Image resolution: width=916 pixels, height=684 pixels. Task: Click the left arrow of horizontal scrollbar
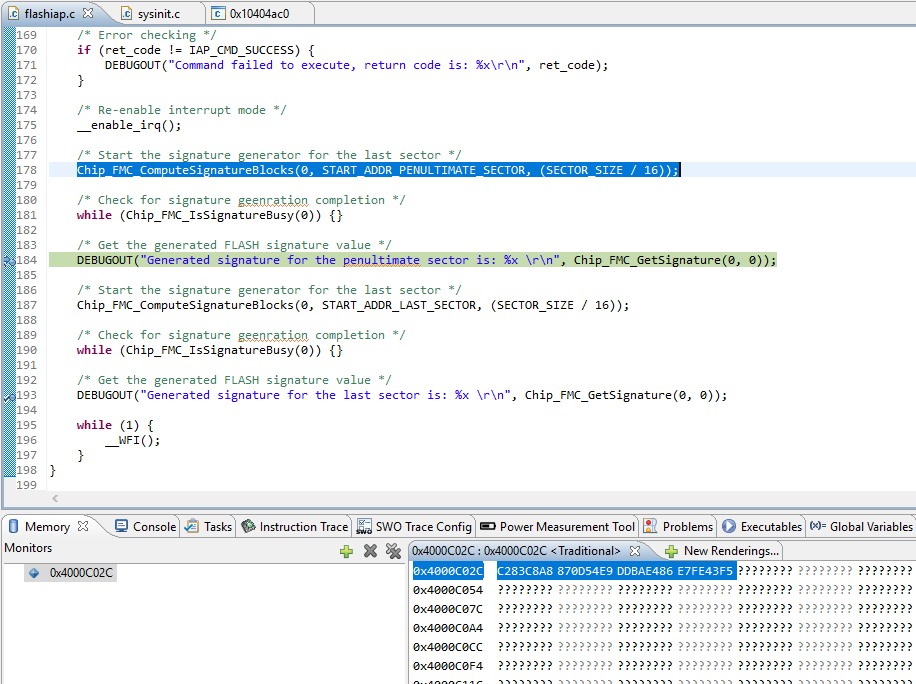pos(55,498)
